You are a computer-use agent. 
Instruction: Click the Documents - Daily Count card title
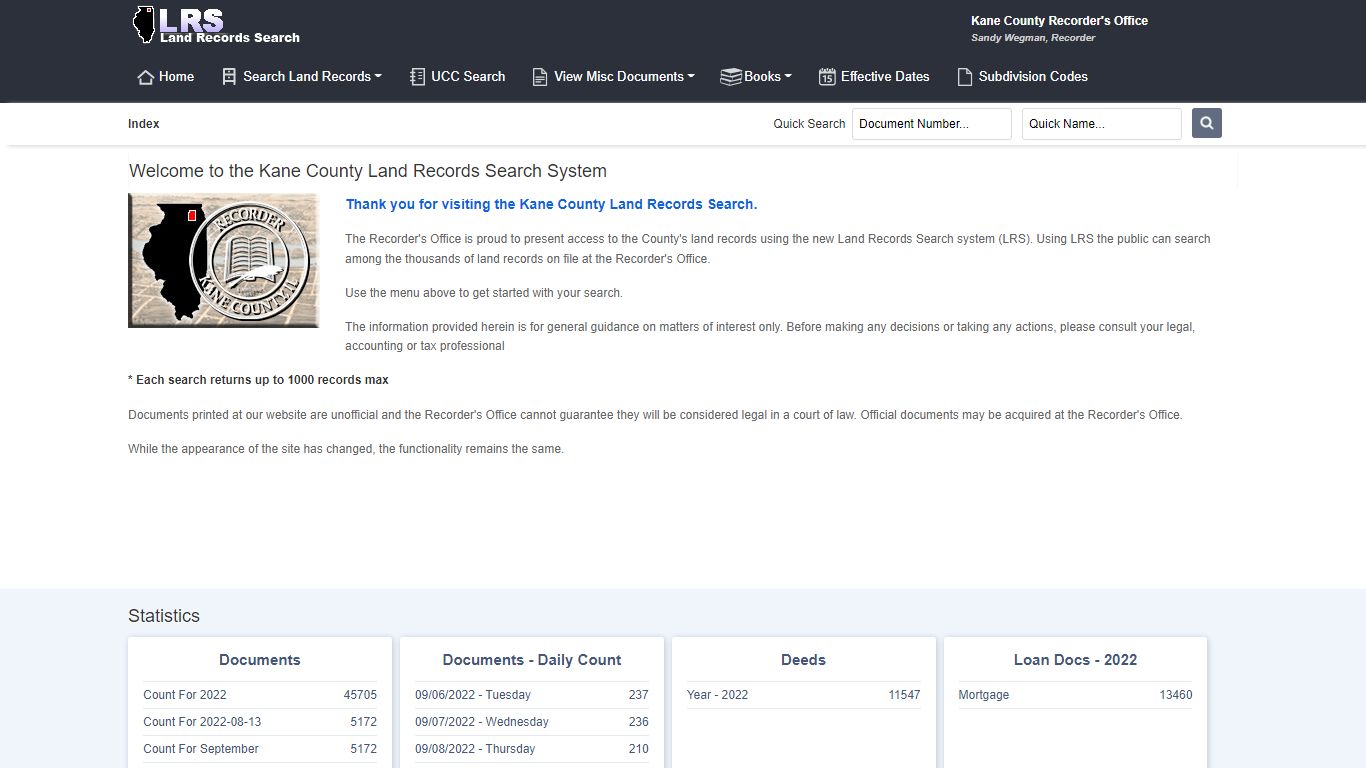tap(532, 660)
